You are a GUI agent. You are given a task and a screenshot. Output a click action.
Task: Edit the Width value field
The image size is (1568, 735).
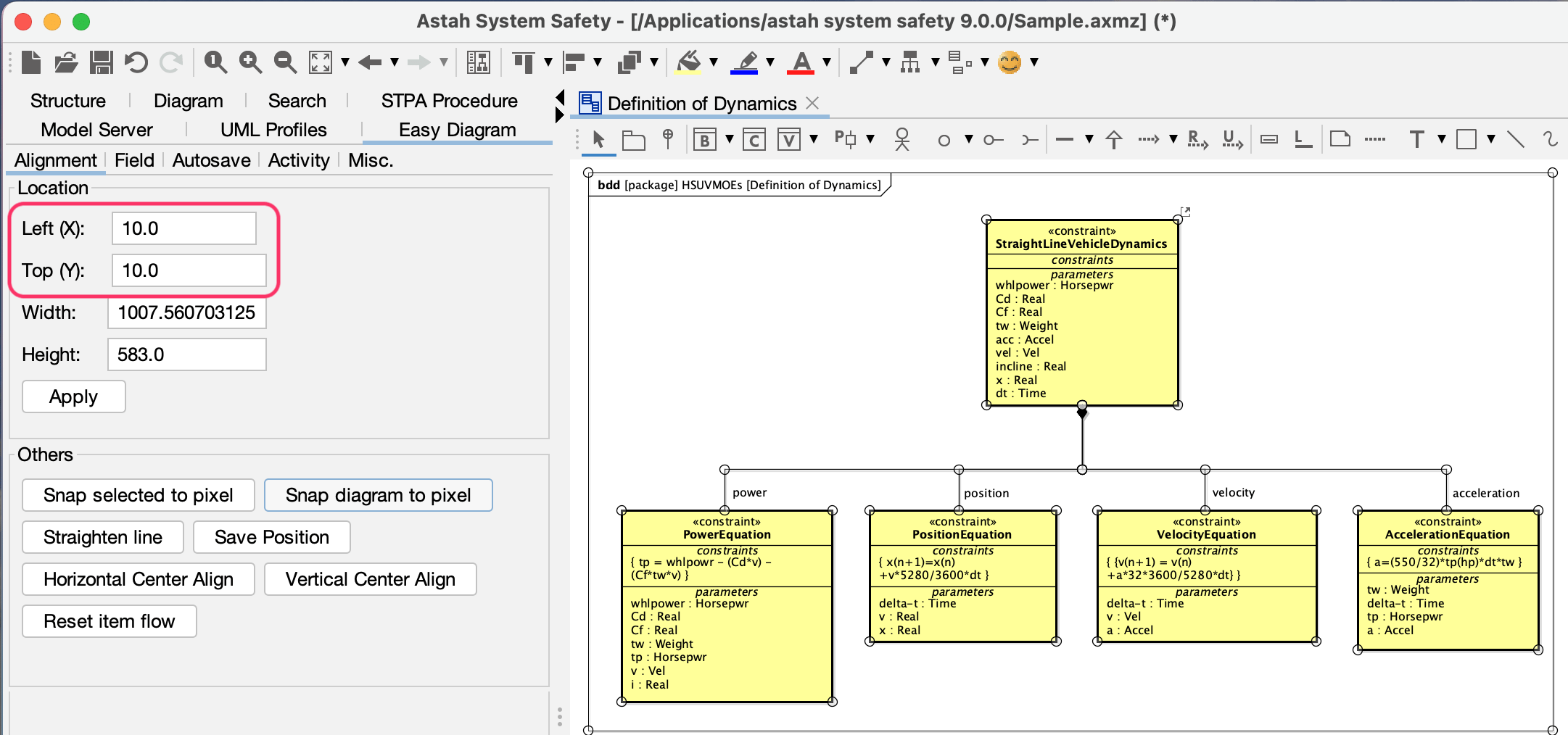coord(186,312)
